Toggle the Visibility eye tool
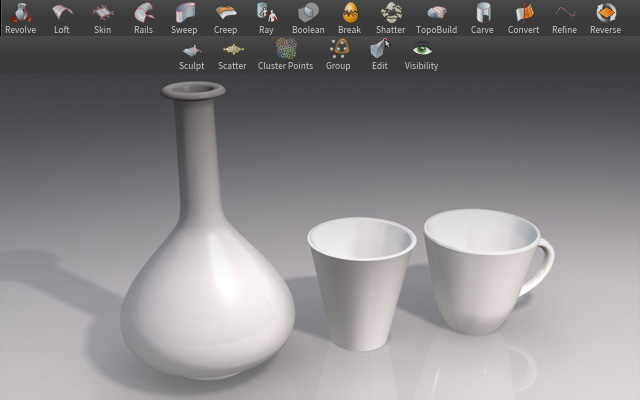 point(421,55)
